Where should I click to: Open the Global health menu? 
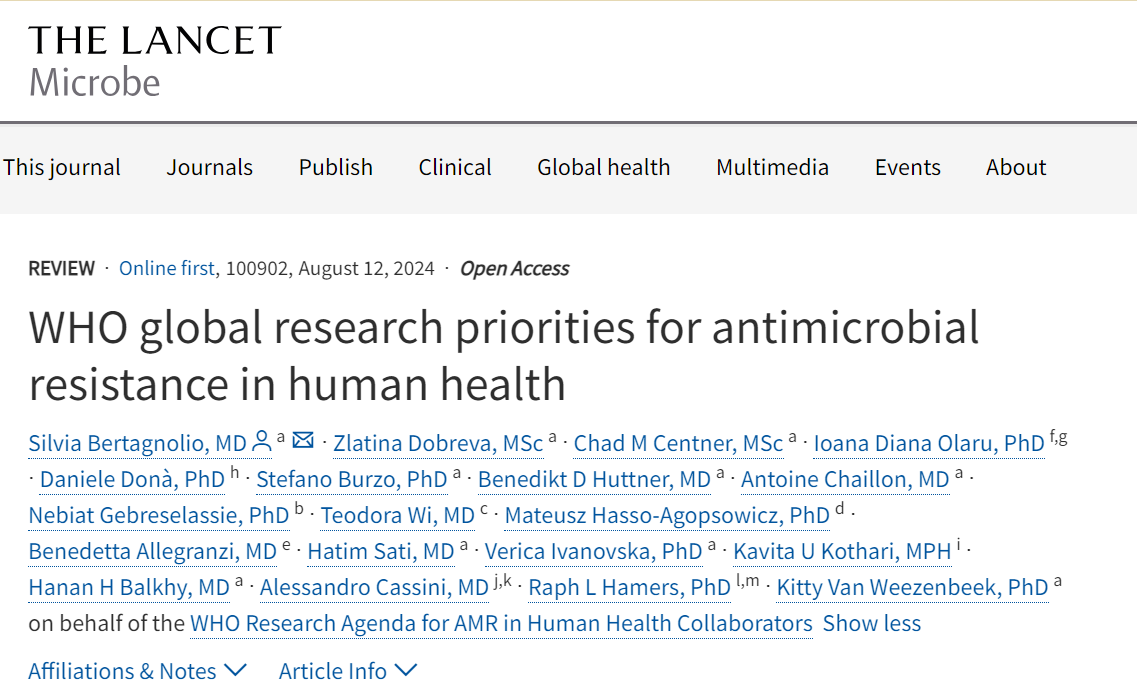[603, 168]
